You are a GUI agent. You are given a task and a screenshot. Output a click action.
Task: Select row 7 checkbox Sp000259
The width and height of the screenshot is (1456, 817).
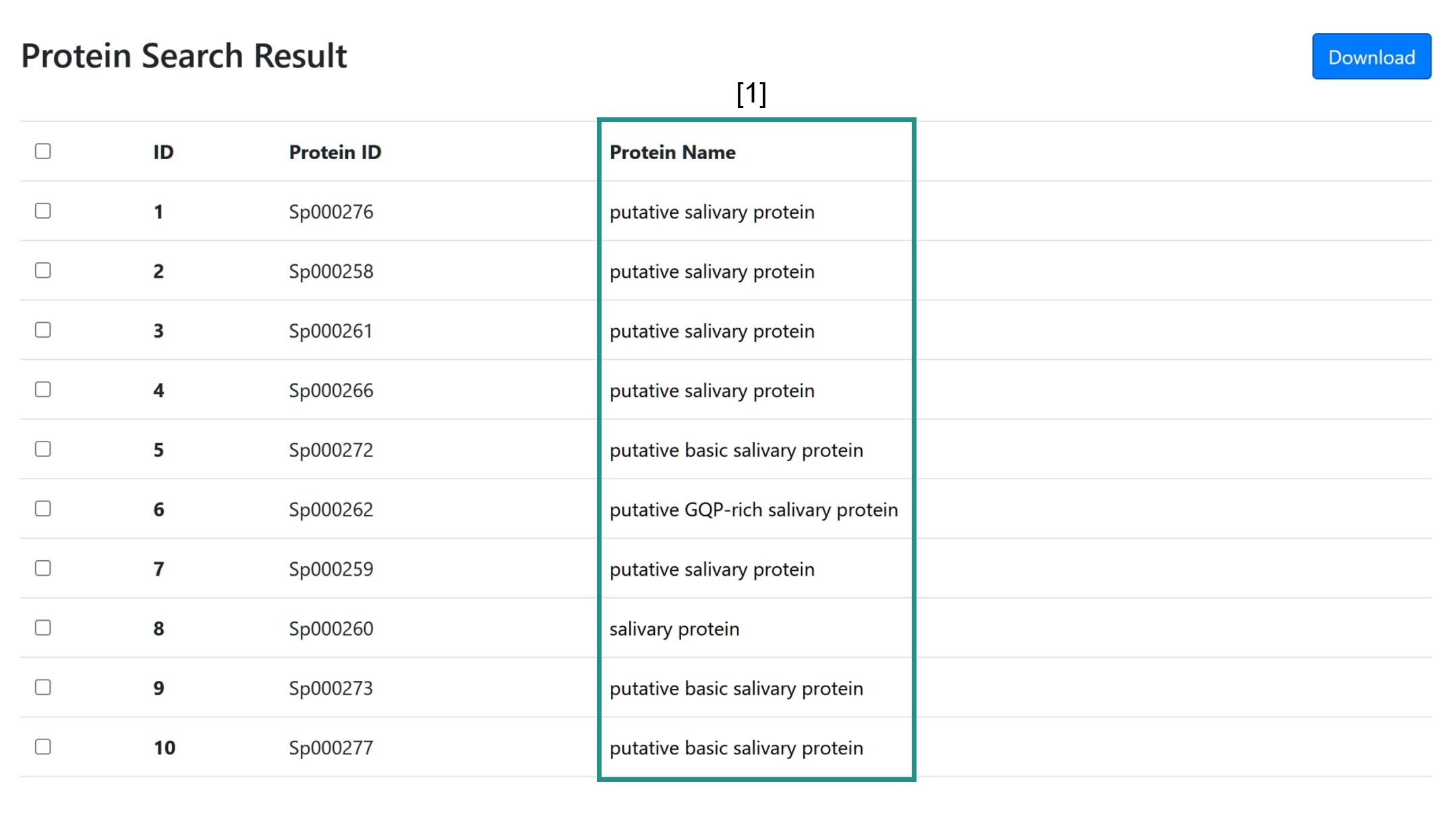[x=43, y=568]
